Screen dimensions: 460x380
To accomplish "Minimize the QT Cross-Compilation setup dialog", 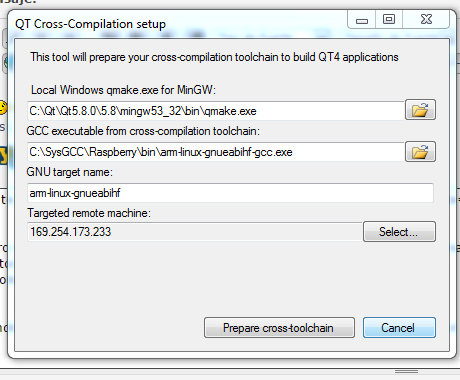I will click(362, 20).
